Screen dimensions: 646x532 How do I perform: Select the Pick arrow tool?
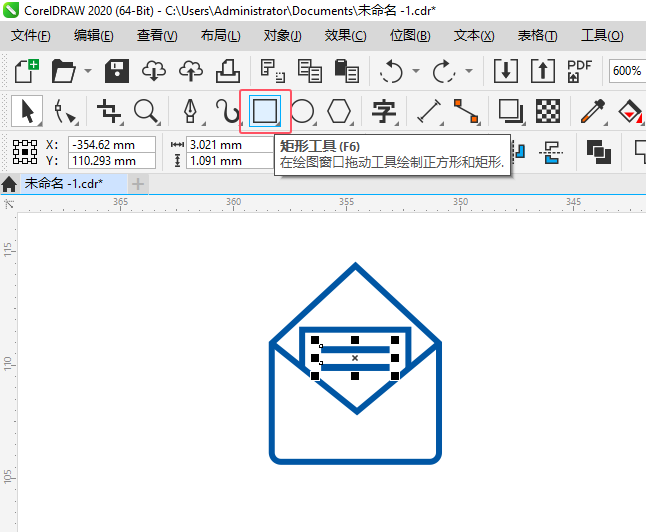(x=27, y=111)
